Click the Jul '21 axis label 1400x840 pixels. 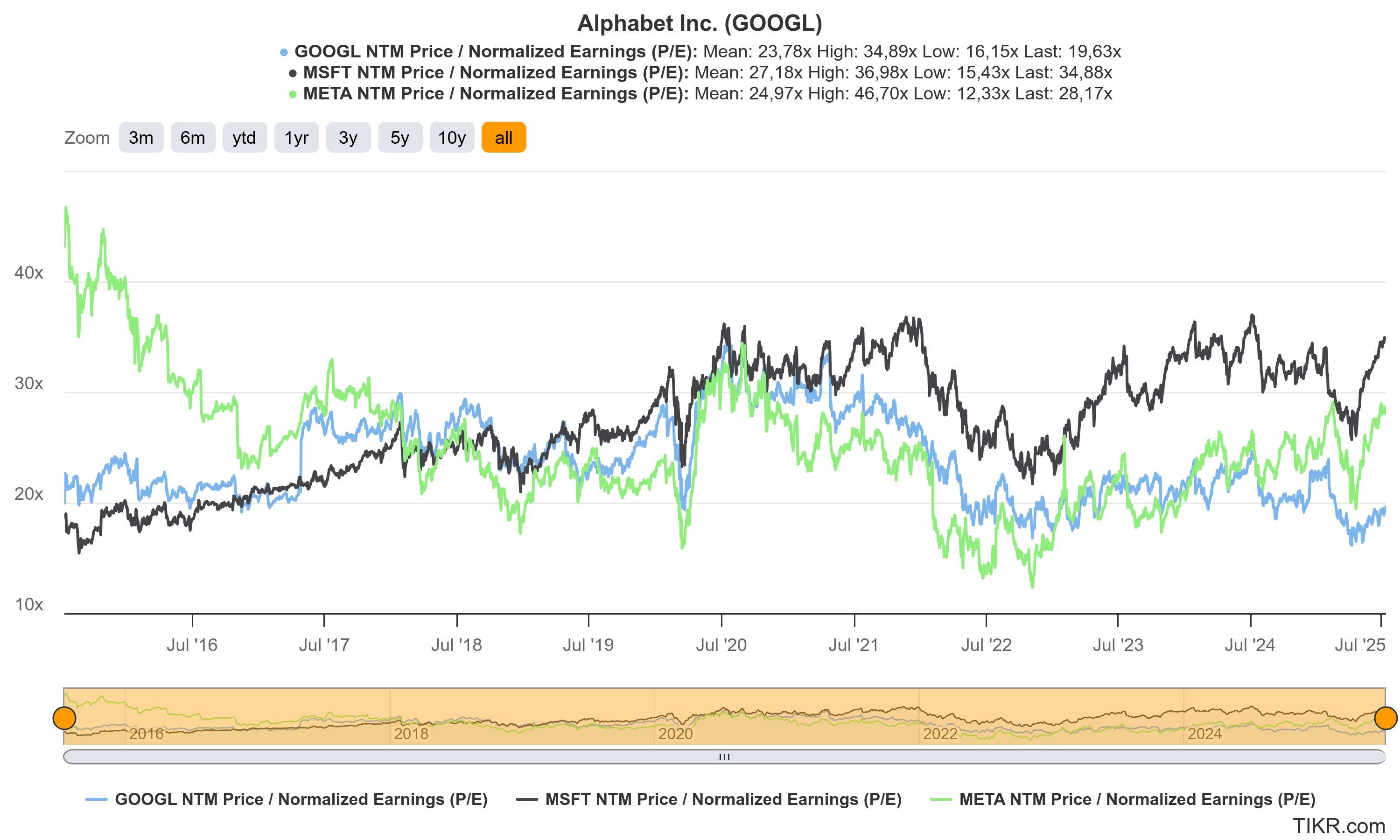(854, 645)
